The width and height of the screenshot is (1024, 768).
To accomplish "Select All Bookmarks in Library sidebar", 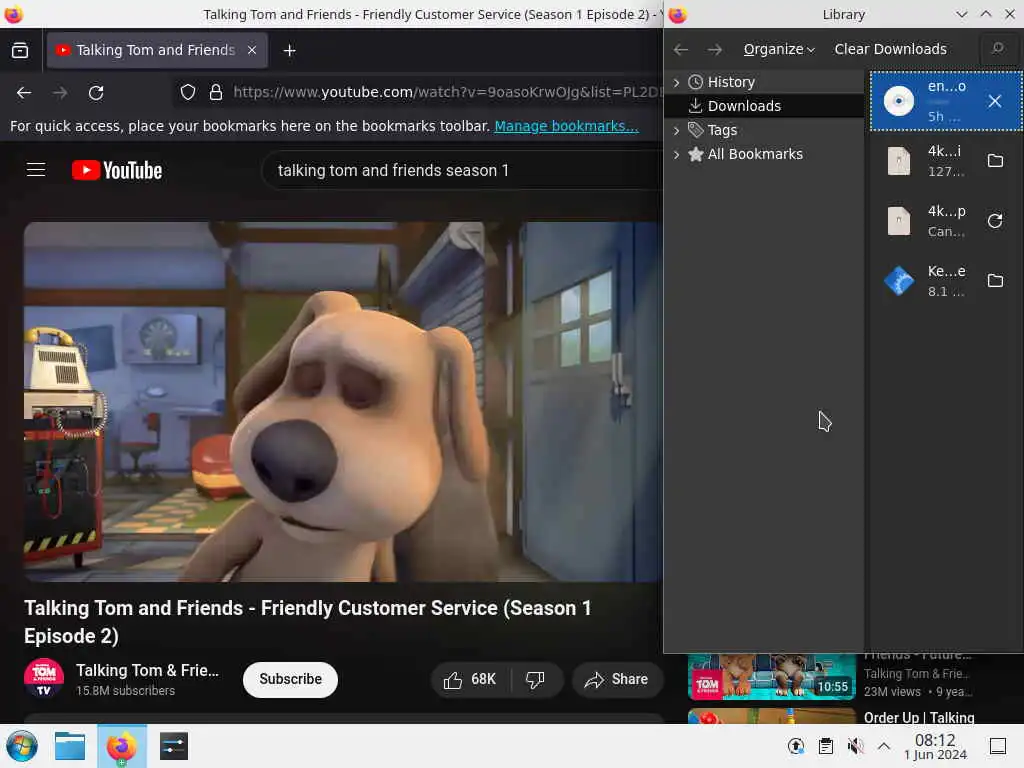I will point(755,155).
